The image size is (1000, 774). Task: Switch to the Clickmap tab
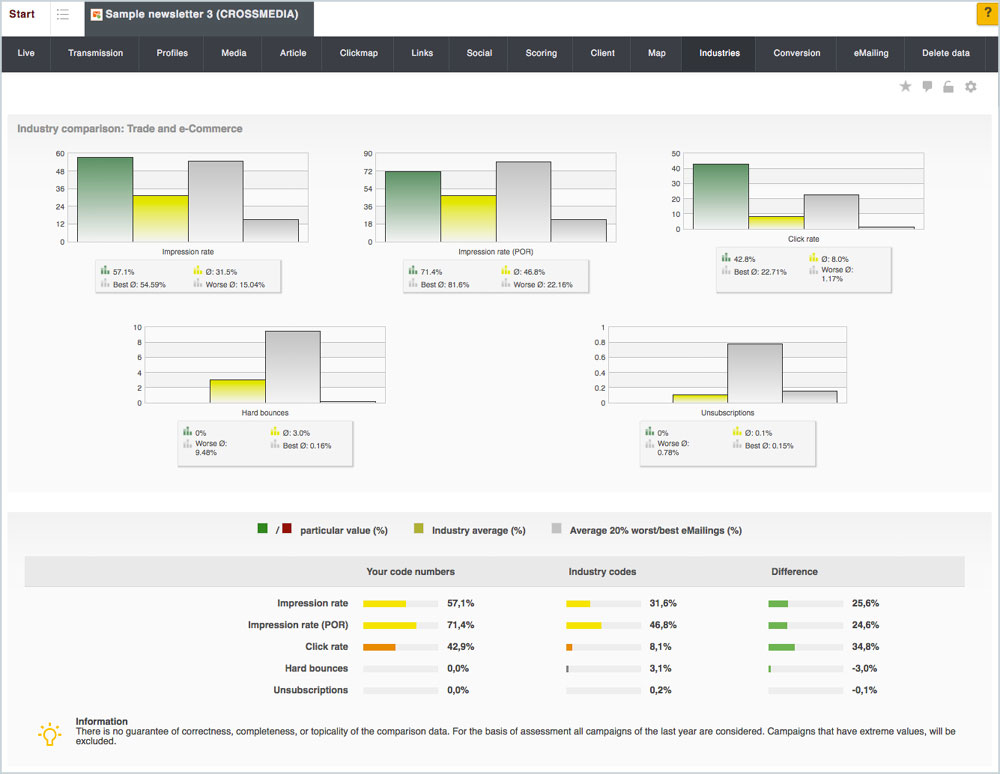[x=359, y=53]
